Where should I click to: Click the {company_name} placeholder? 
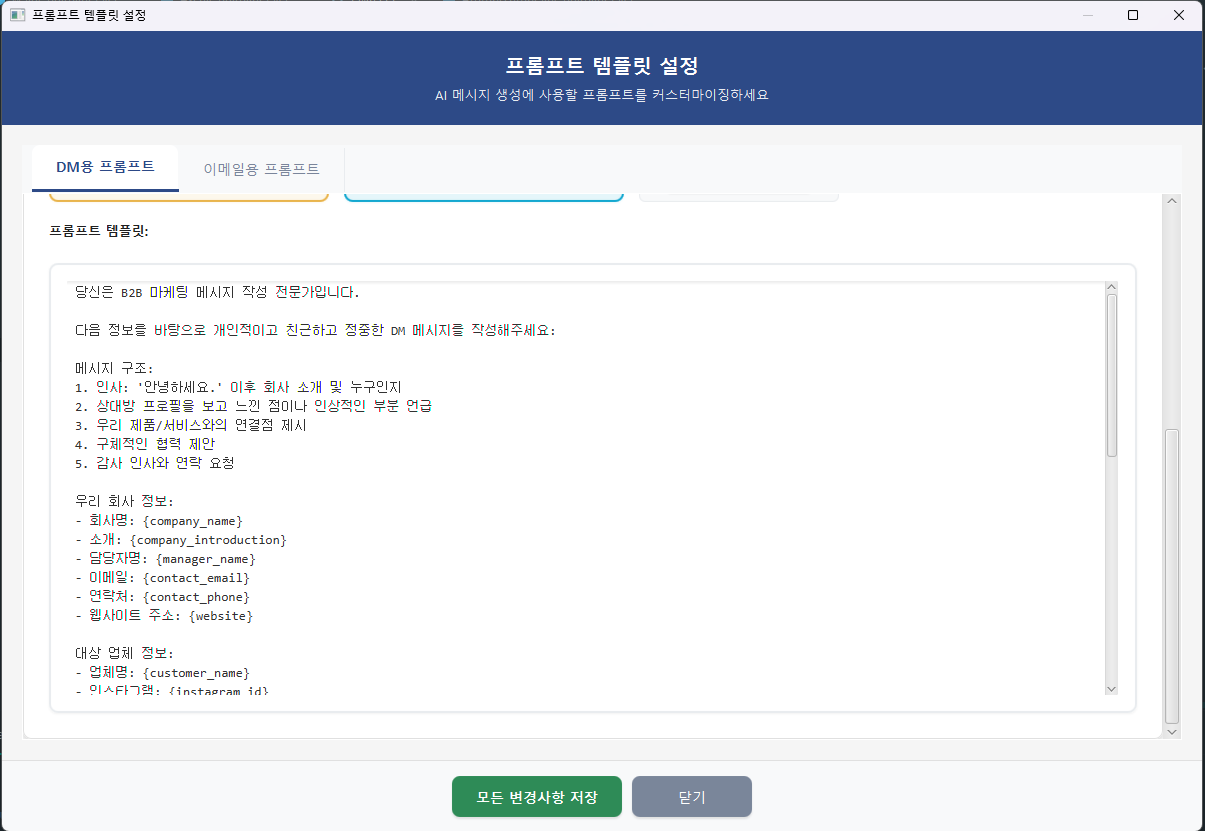point(193,521)
